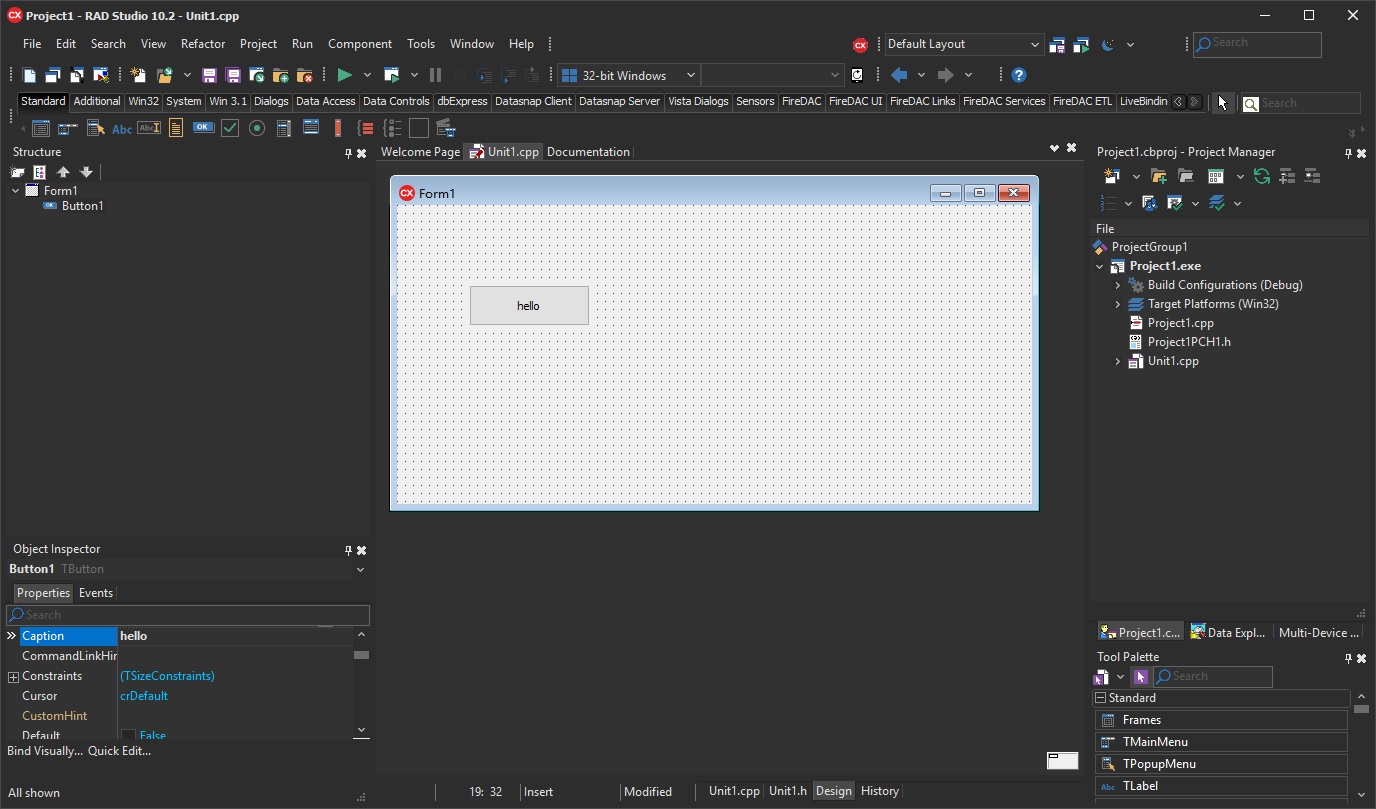Click the Save All toolbar icon
Image resolution: width=1376 pixels, height=809 pixels.
[233, 75]
